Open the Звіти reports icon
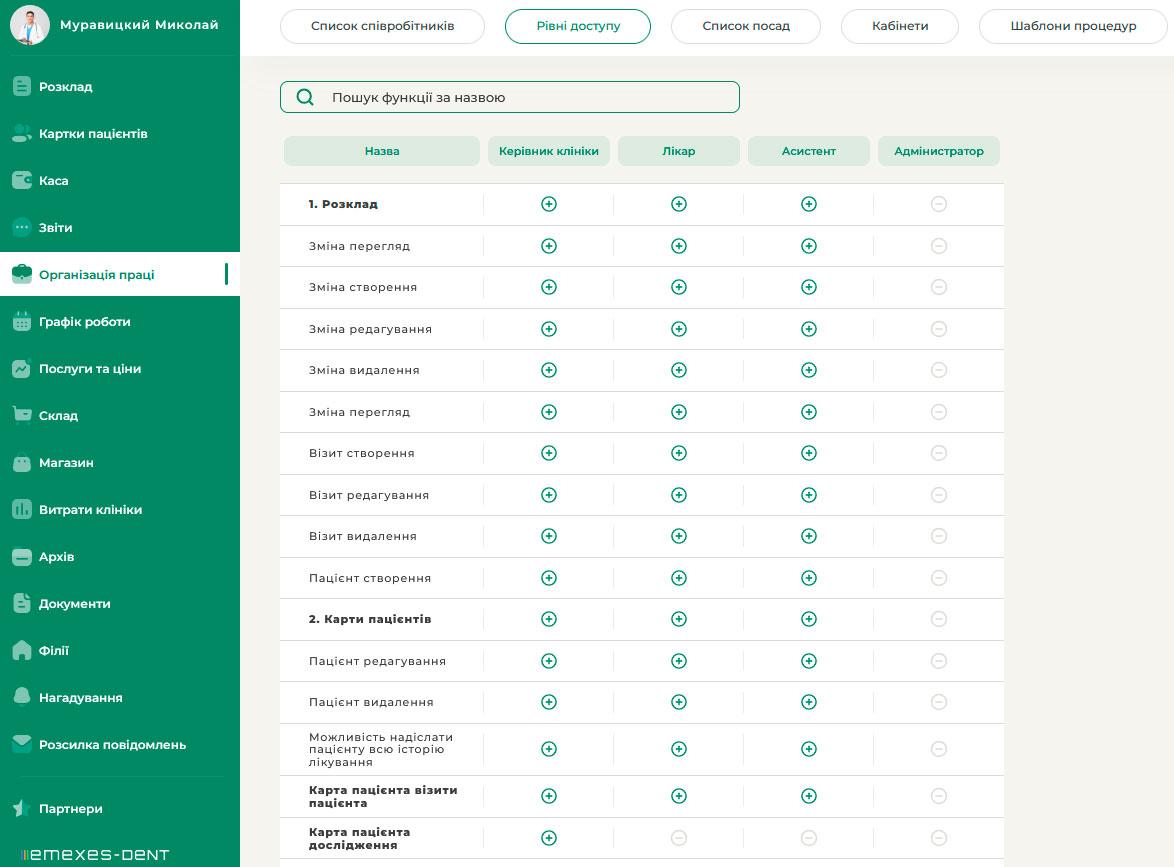Viewport: 1174px width, 867px height. [x=22, y=228]
